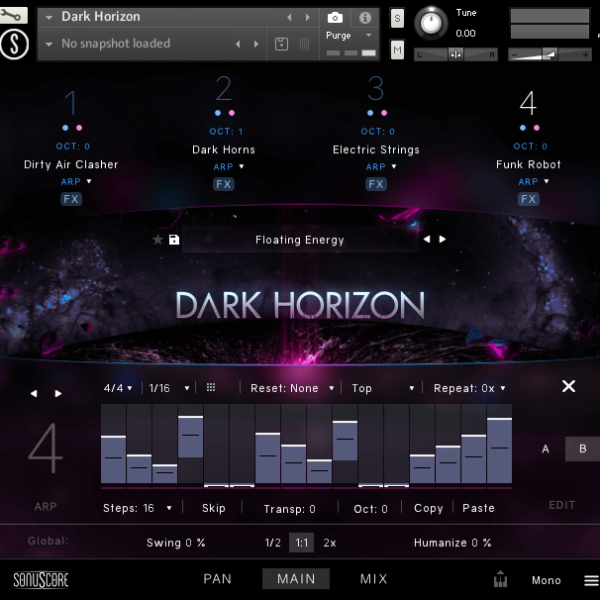Open ARP mode dropdown for Dirty Air Clasher

pos(89,181)
